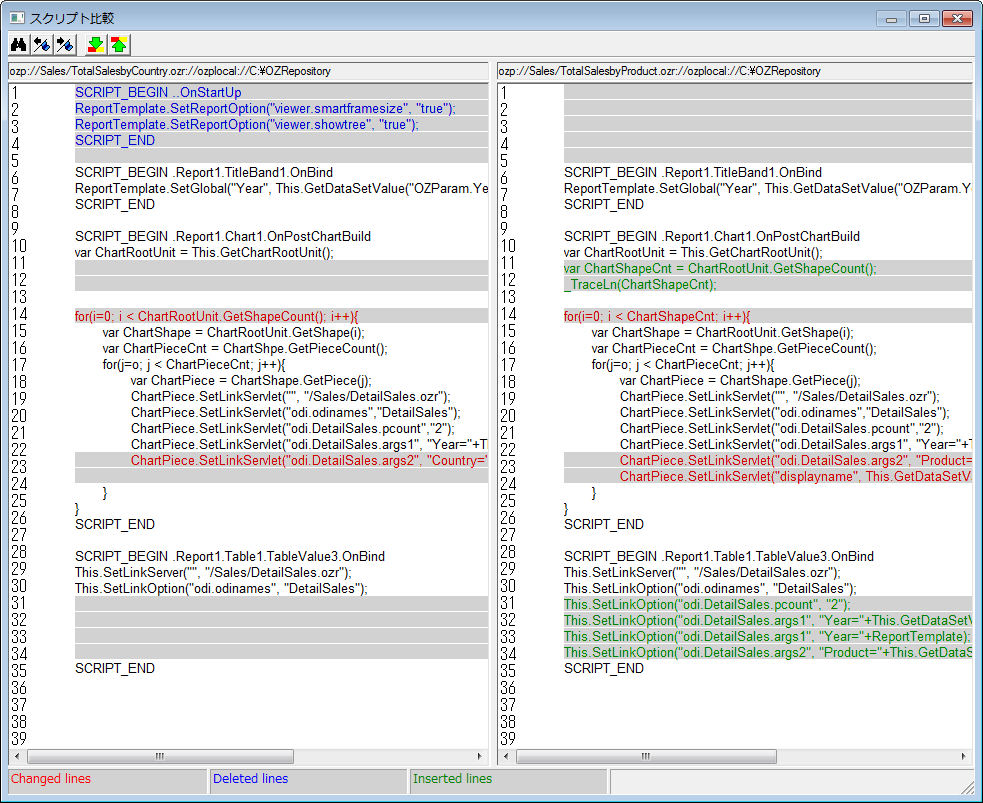Select inserted _TraceLn(ChartShapeCnt) line in right pane
983x803 pixels.
[x=640, y=284]
